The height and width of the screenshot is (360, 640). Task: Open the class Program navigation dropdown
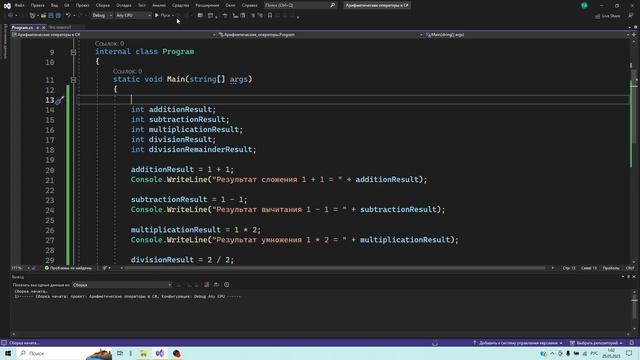[320, 35]
